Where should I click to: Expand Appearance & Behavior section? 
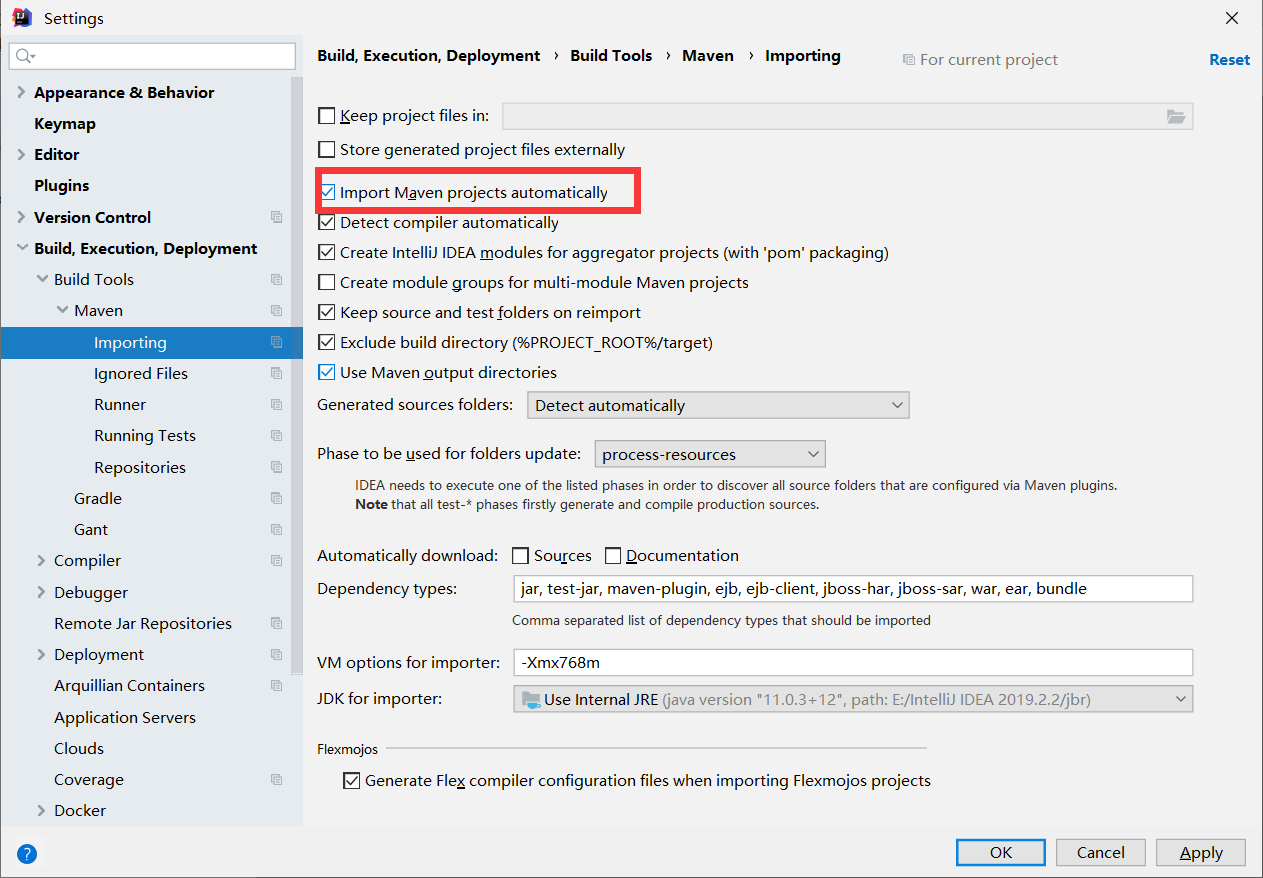tap(21, 92)
